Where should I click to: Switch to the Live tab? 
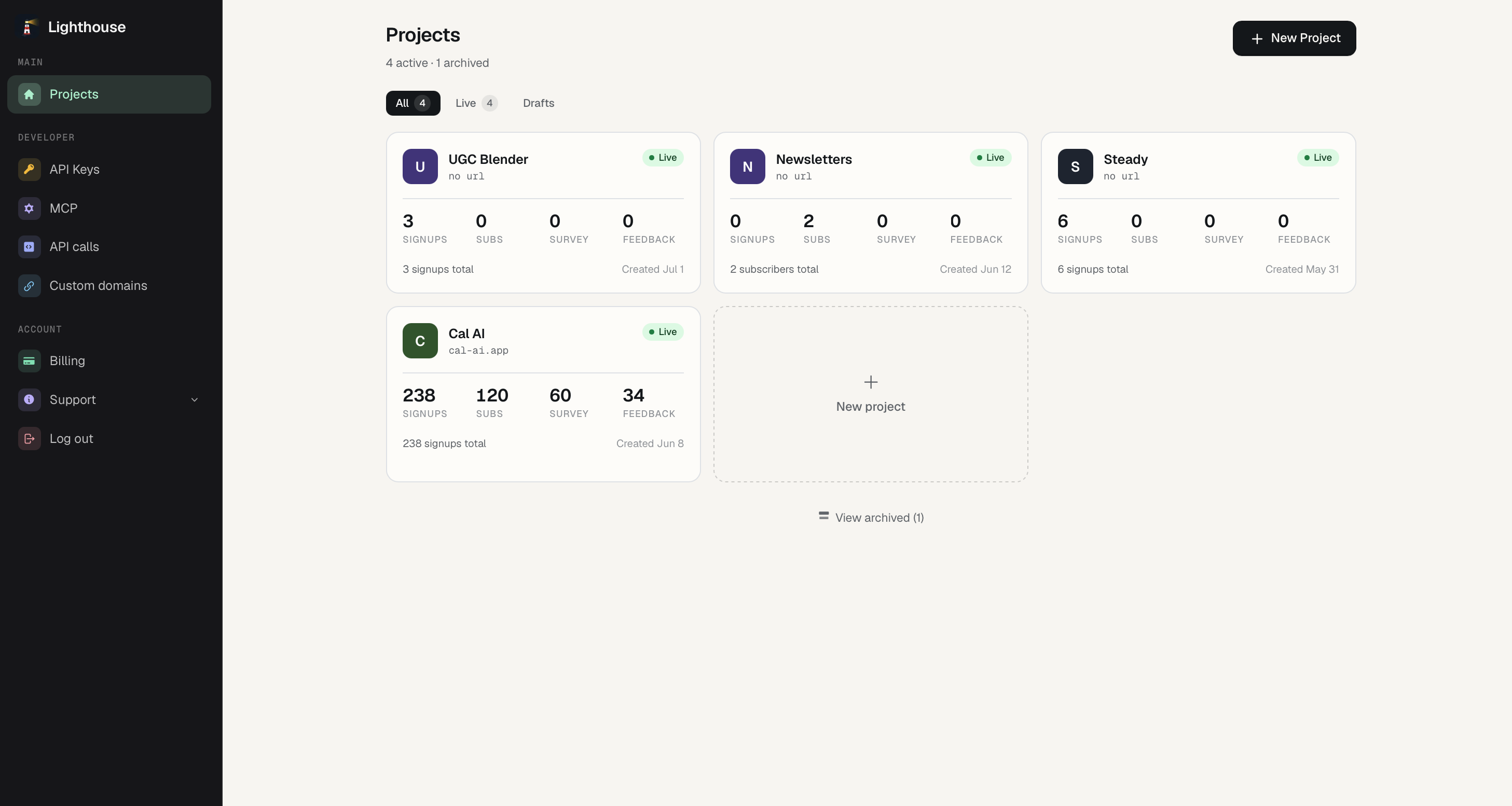click(x=476, y=103)
